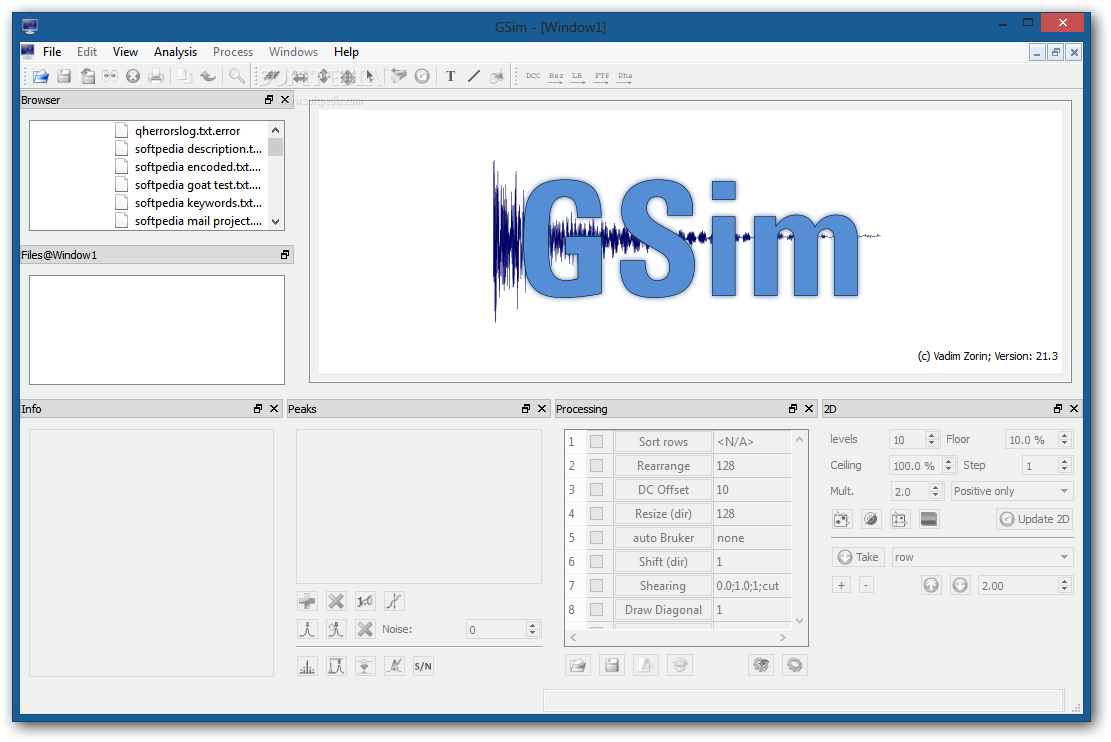Click the levels spinner arrows
The height and width of the screenshot is (742, 1111).
pyautogui.click(x=932, y=439)
